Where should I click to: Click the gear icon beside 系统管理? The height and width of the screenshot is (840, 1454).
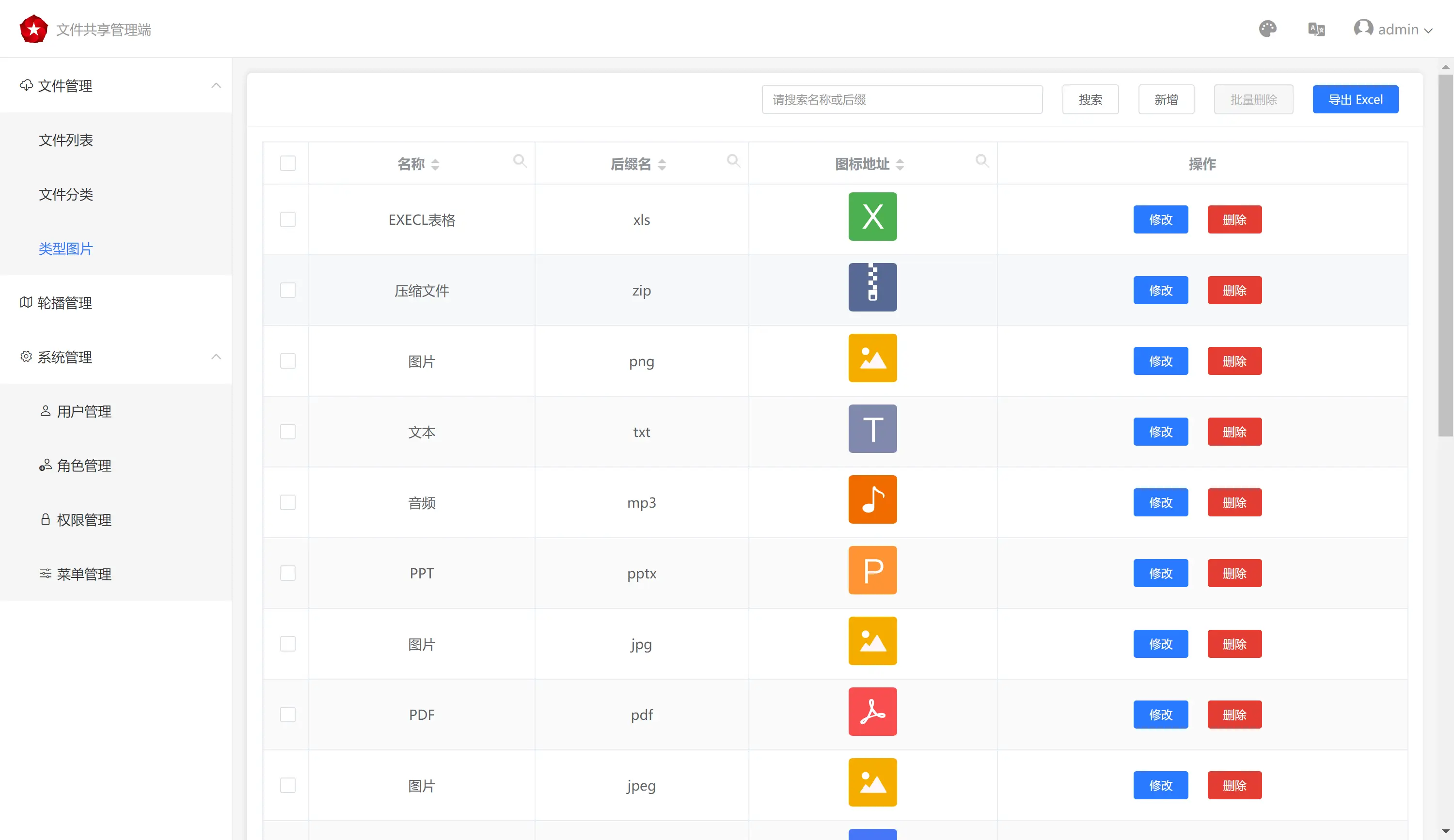(26, 356)
